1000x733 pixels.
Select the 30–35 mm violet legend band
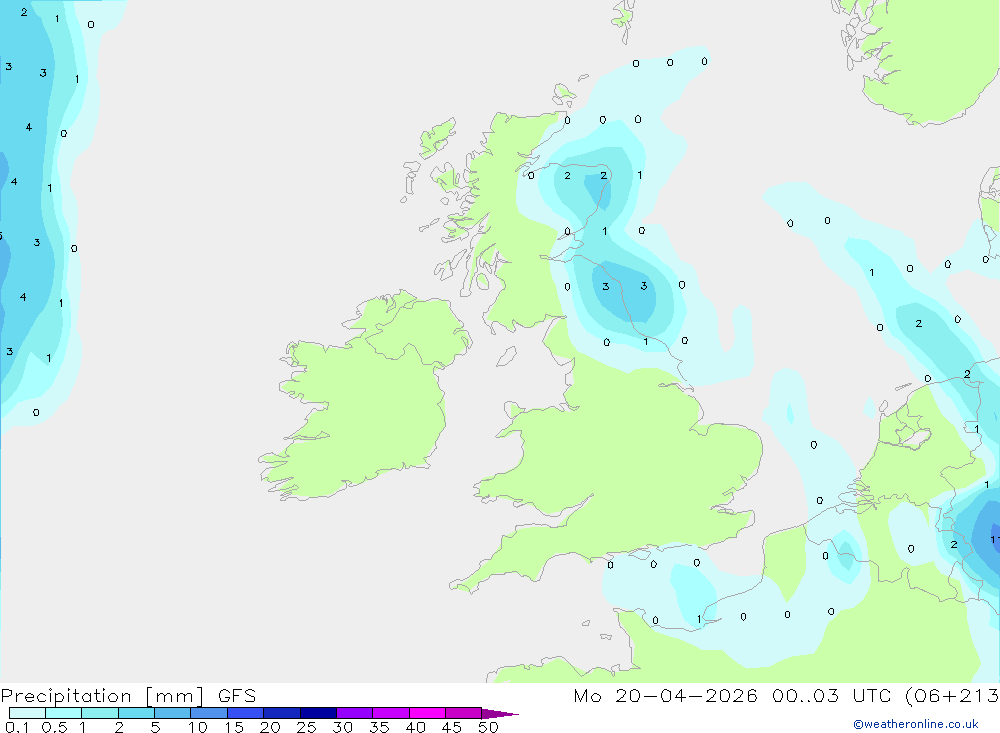coord(354,713)
